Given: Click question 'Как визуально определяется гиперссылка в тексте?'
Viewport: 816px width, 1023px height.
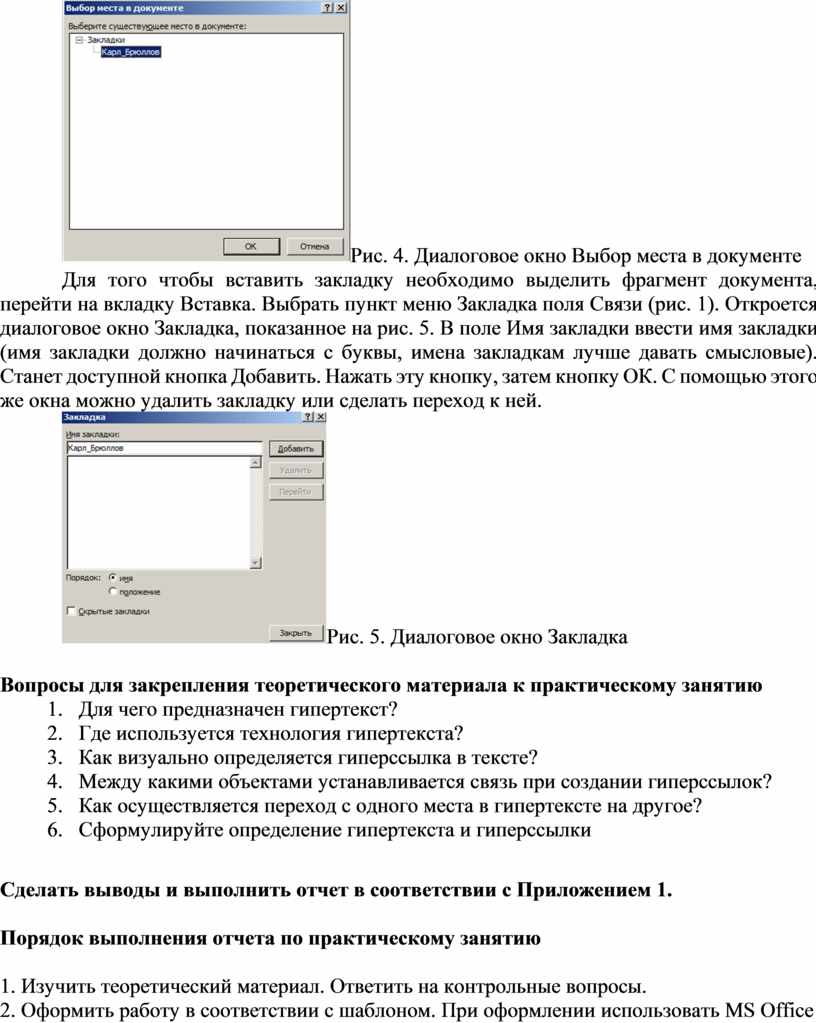Looking at the screenshot, I should [308, 757].
